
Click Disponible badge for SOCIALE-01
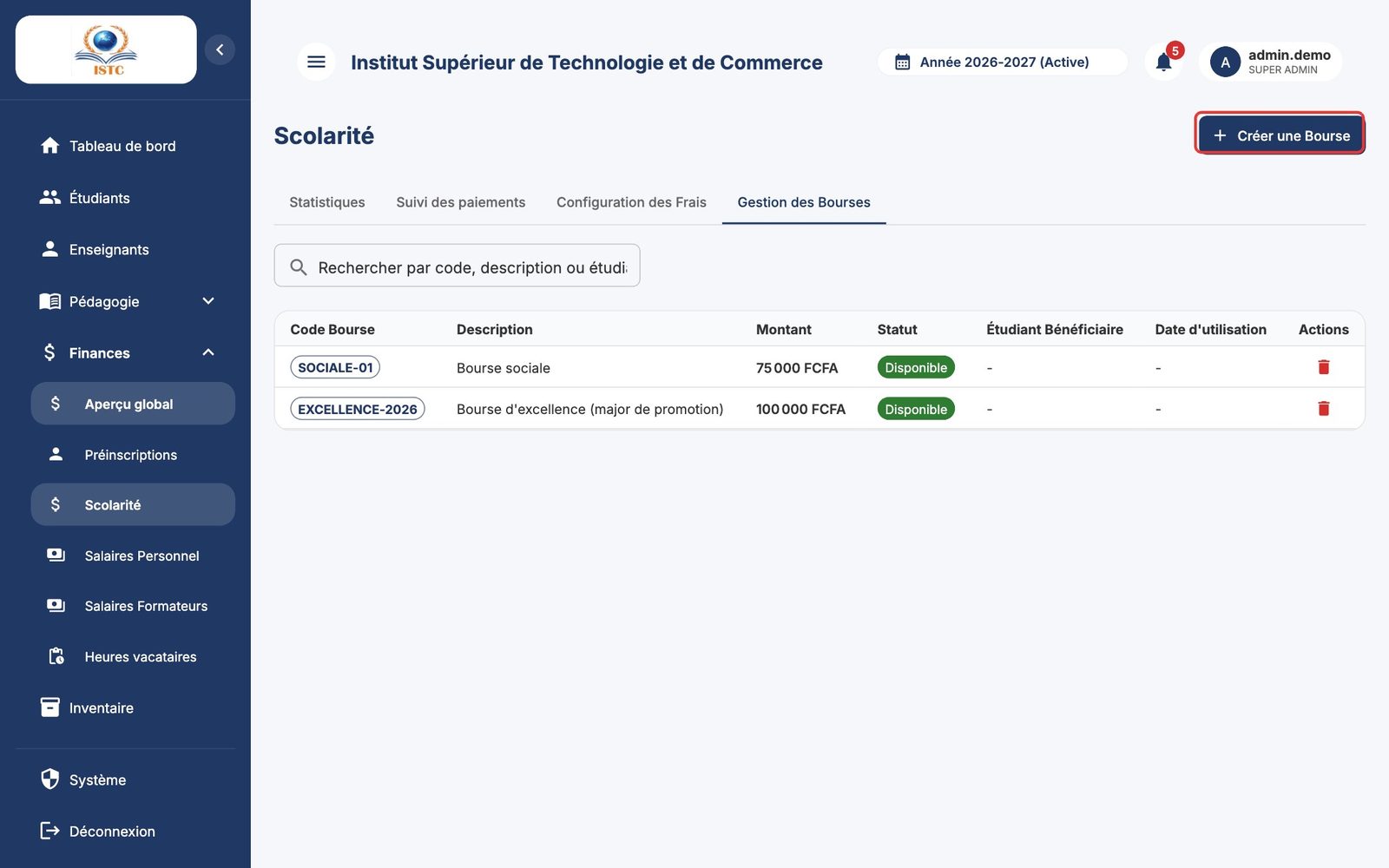tap(916, 367)
